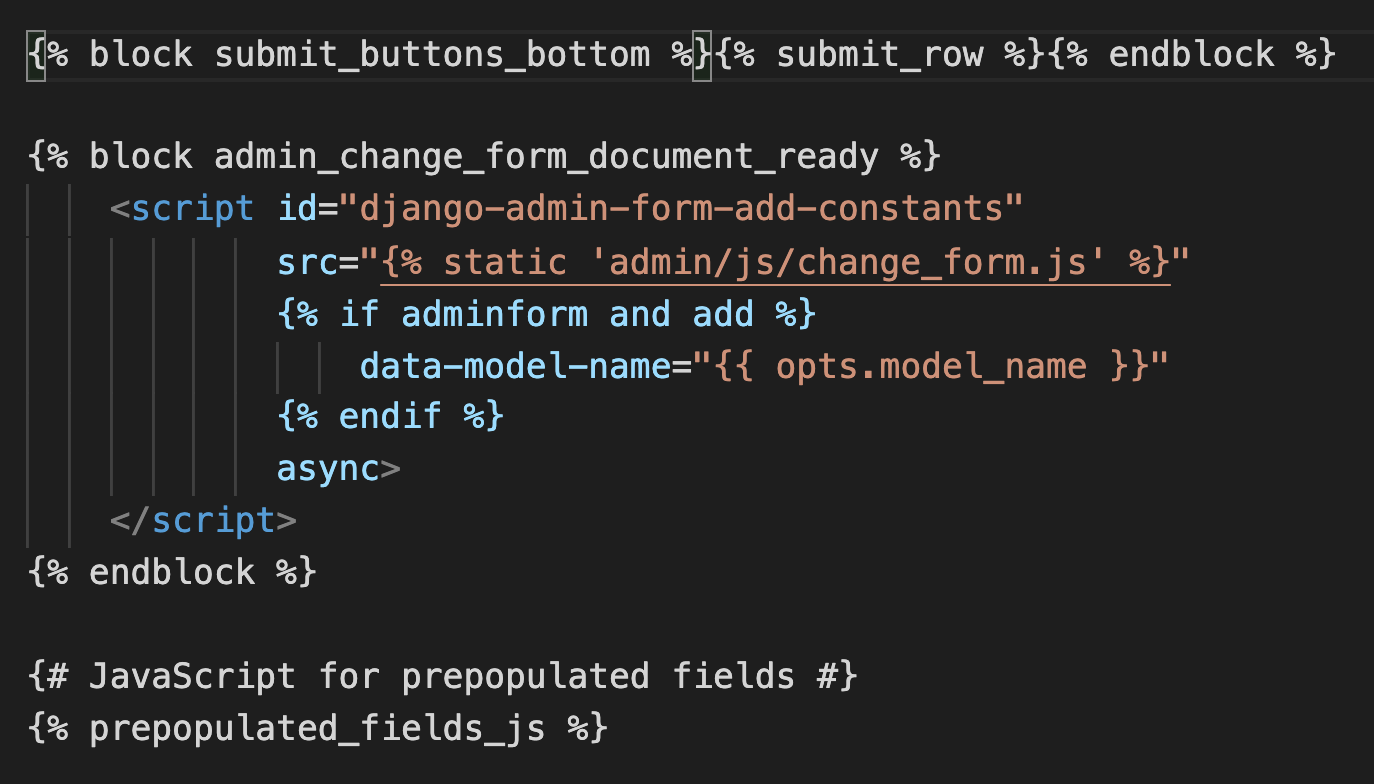The image size is (1374, 784).
Task: Click the django-admin-form-add-constants id value
Action: [681, 209]
